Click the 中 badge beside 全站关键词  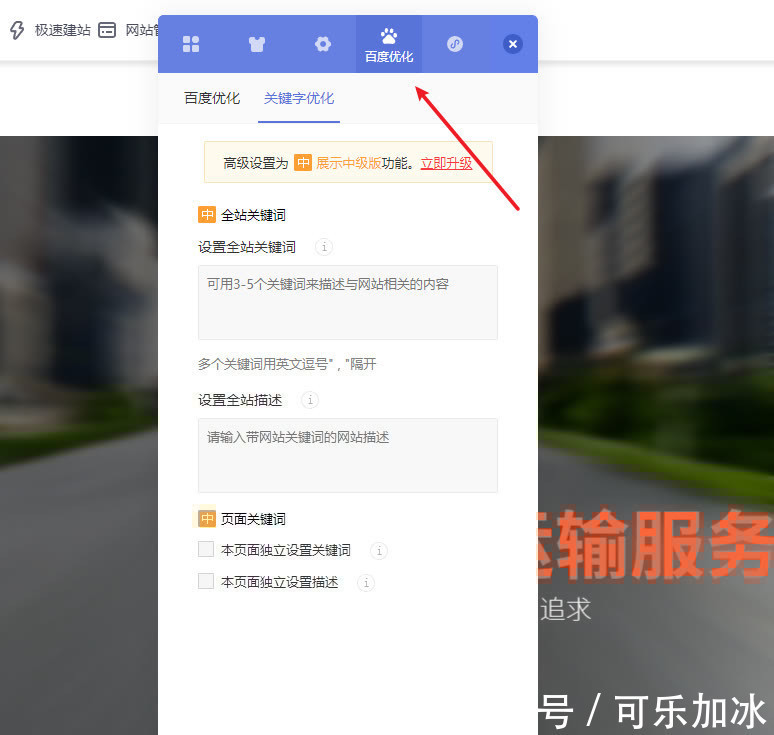tap(207, 215)
